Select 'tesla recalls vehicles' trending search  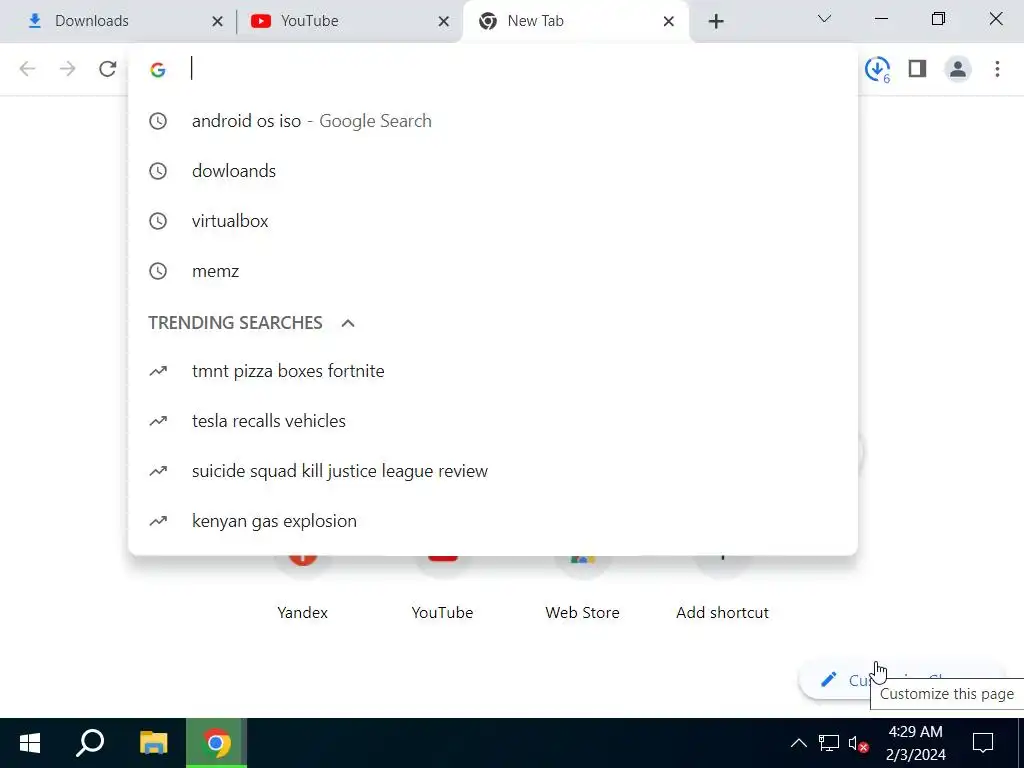tap(493, 421)
